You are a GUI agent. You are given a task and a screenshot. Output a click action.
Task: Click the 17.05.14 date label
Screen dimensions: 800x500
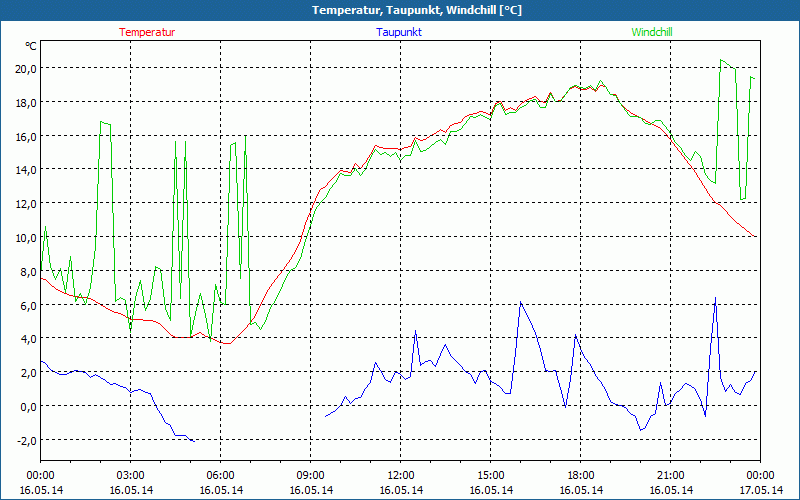761,490
